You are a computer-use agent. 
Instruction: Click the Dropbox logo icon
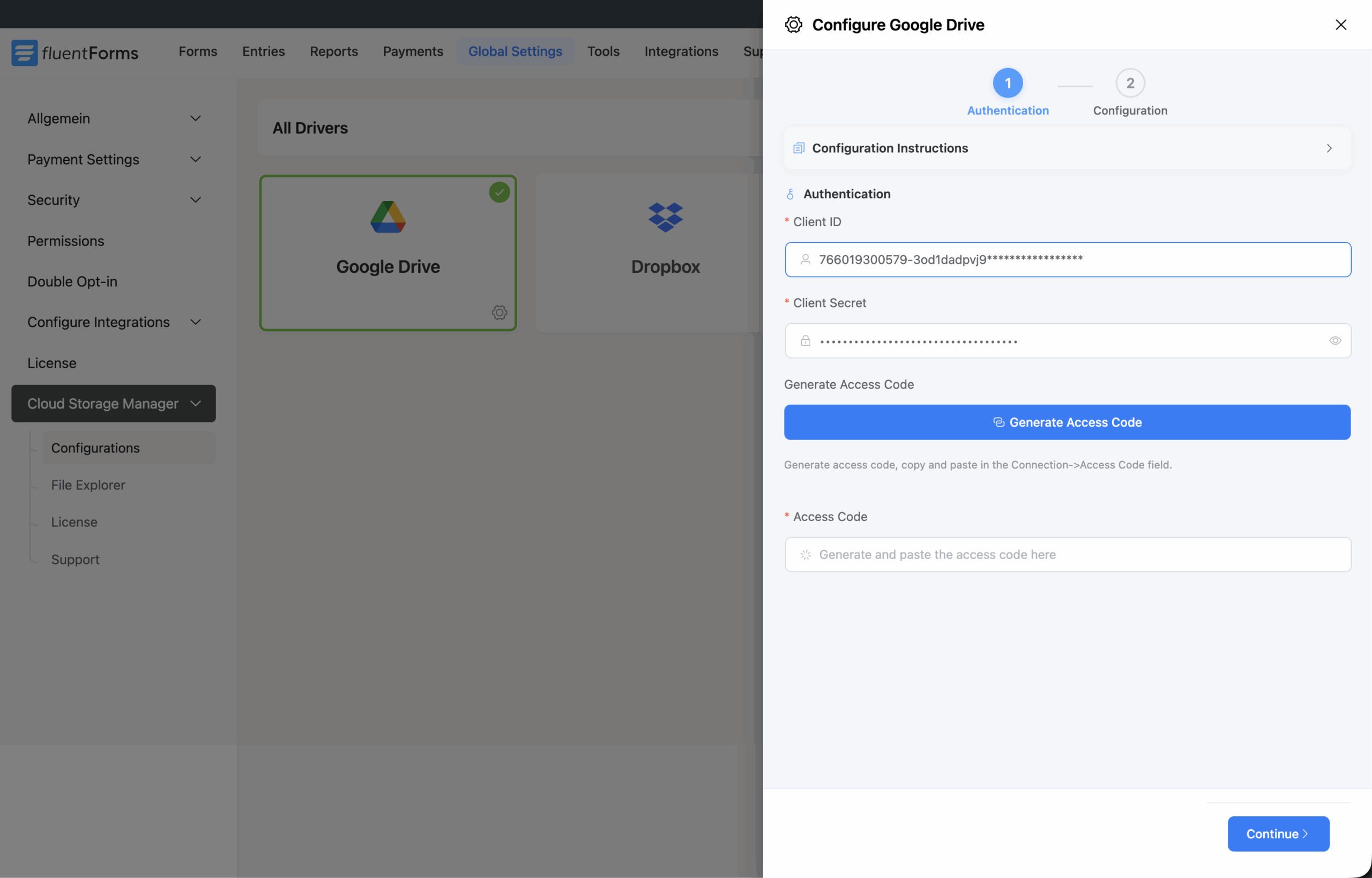coord(665,217)
